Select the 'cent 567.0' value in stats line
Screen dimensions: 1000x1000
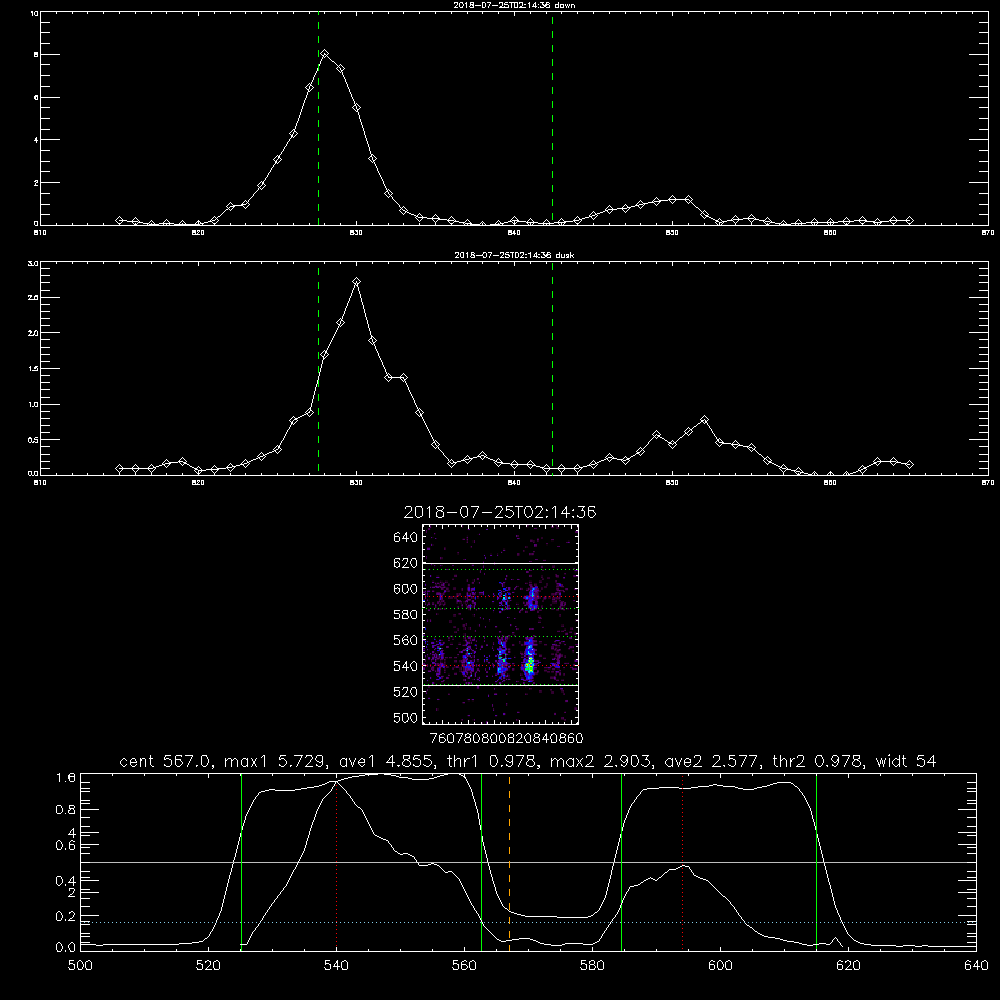click(x=165, y=761)
